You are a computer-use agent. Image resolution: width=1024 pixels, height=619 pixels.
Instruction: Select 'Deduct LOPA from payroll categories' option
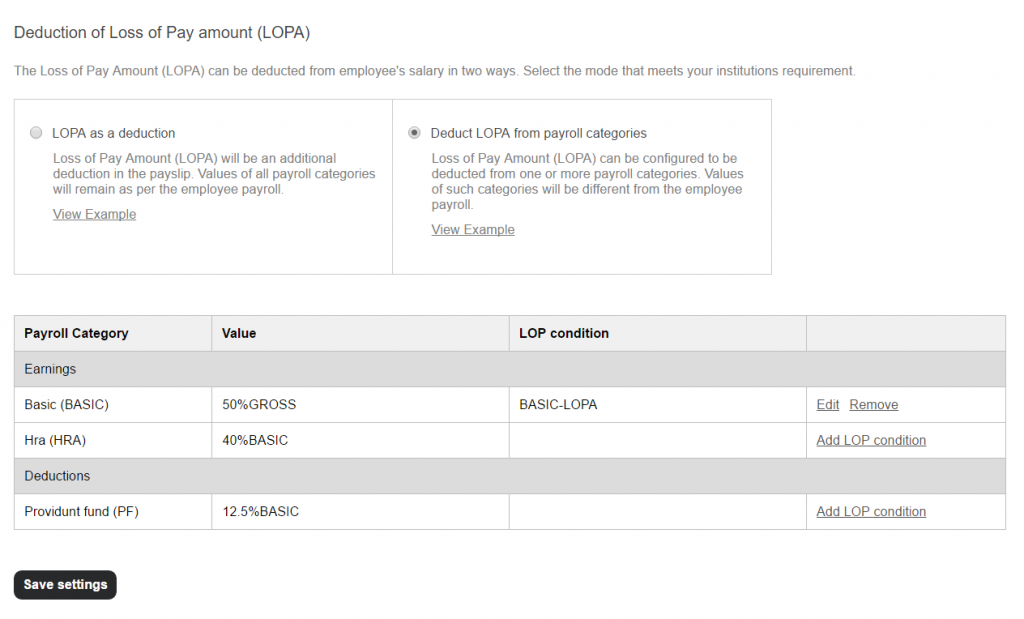(414, 132)
